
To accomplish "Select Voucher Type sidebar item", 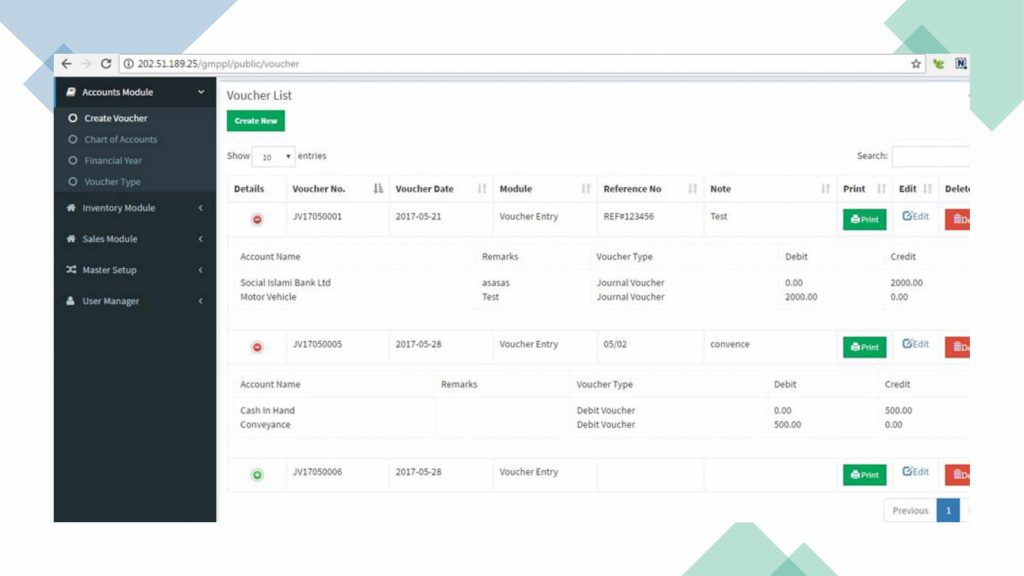I will tap(112, 182).
